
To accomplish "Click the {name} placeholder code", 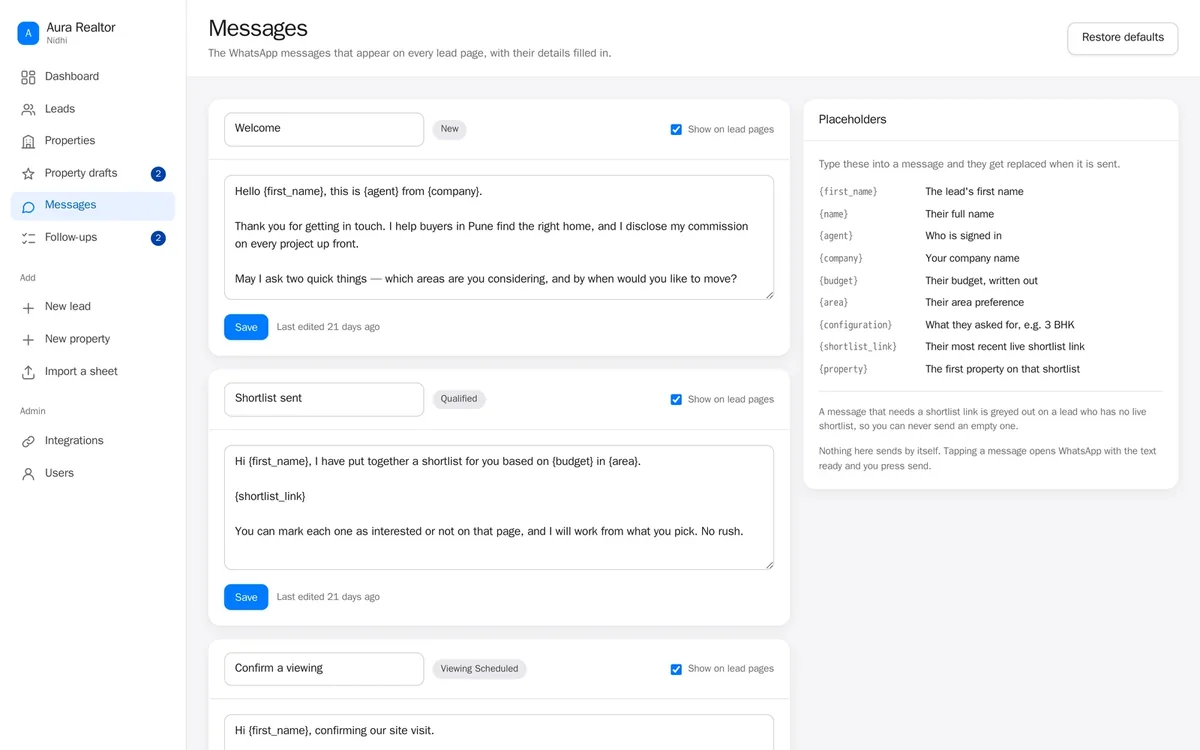I will (x=833, y=214).
